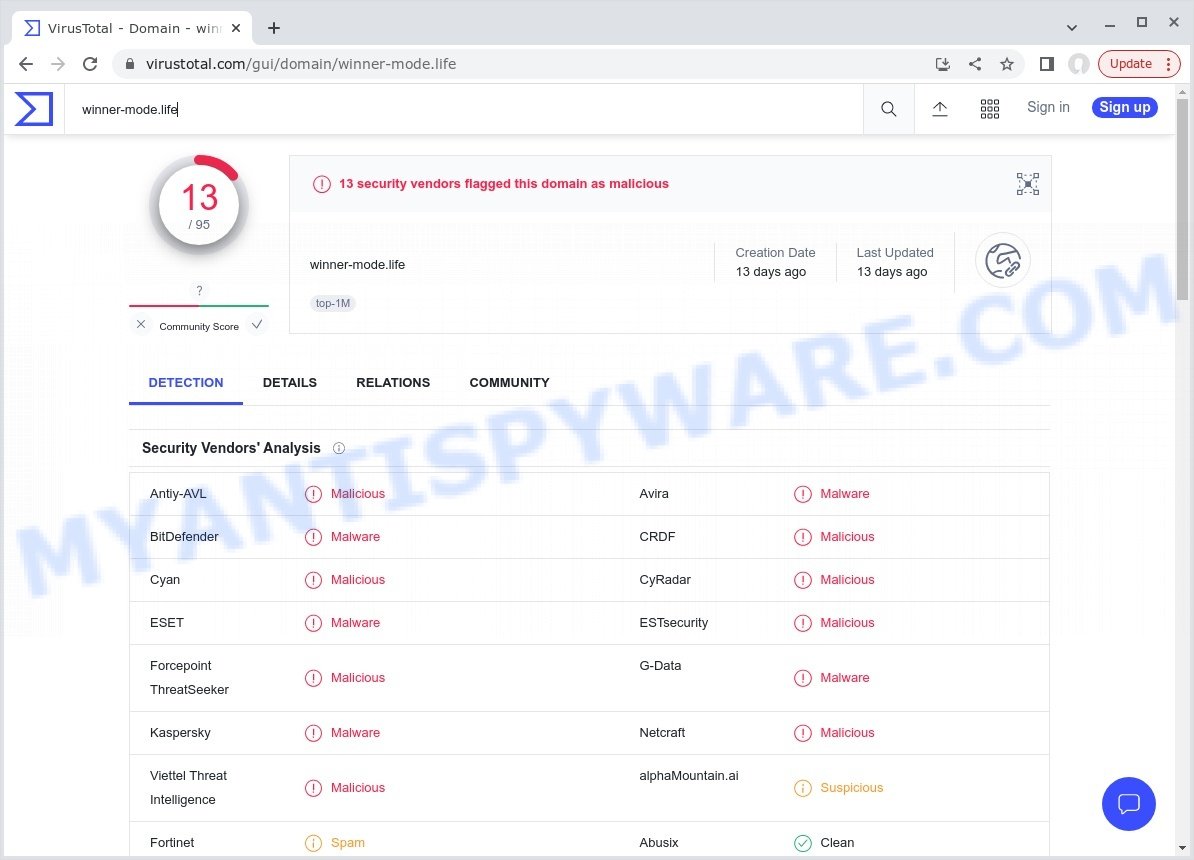Click the search magnifier icon

click(889, 109)
